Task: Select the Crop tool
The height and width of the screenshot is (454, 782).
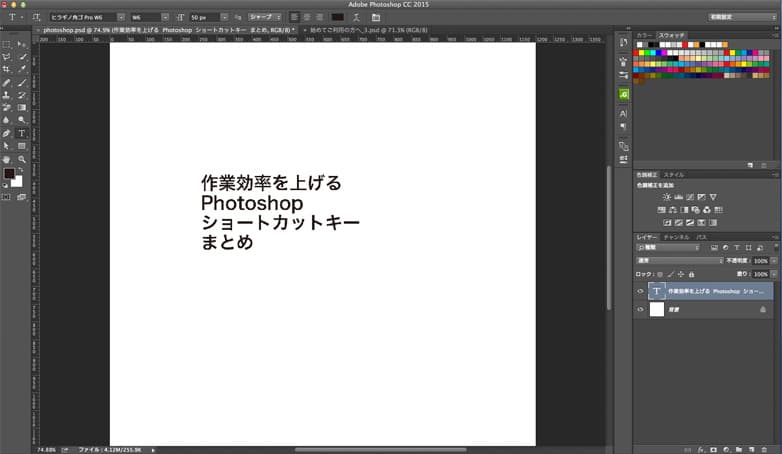Action: (x=6, y=69)
